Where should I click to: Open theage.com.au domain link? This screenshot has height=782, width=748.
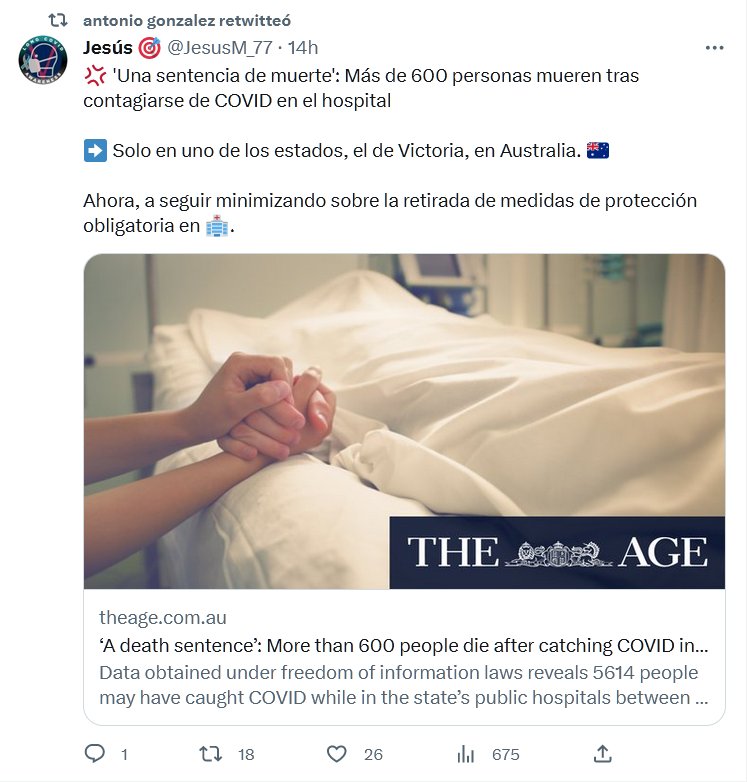163,617
